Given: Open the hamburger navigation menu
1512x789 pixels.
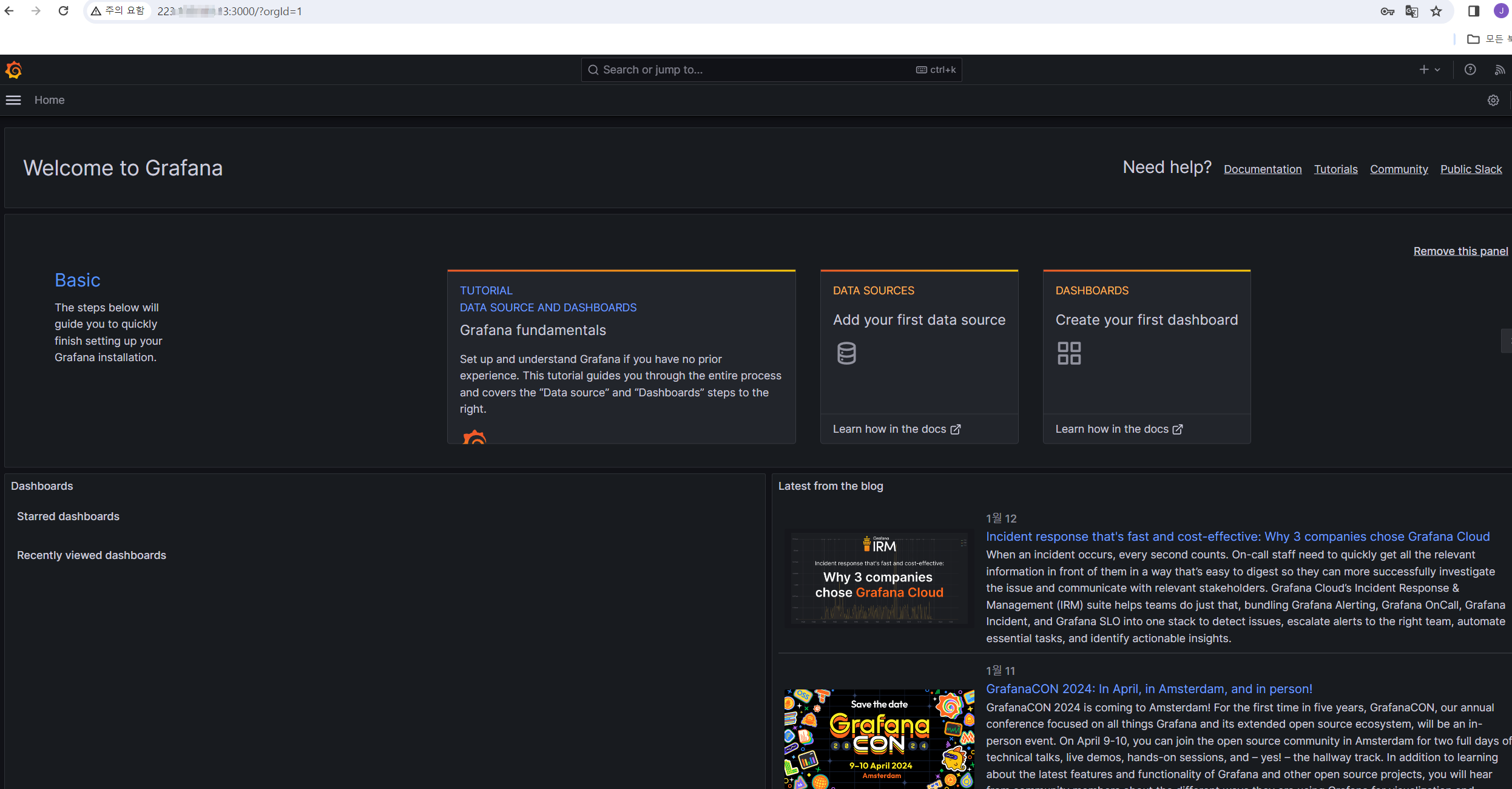Looking at the screenshot, I should point(13,100).
